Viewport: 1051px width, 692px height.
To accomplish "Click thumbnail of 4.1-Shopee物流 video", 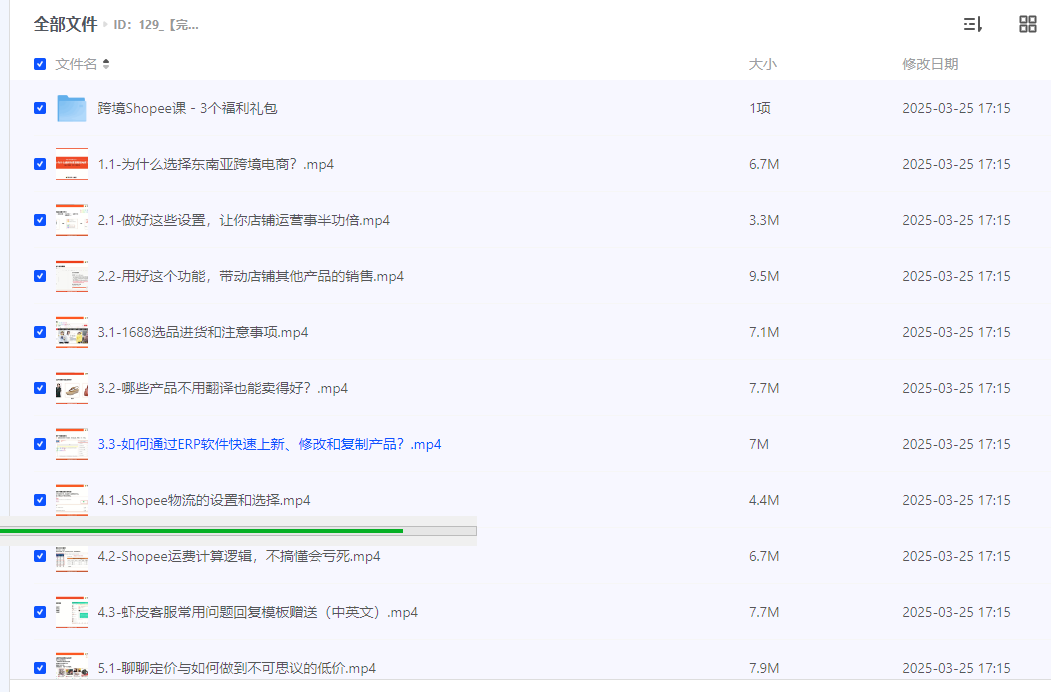I will 72,500.
